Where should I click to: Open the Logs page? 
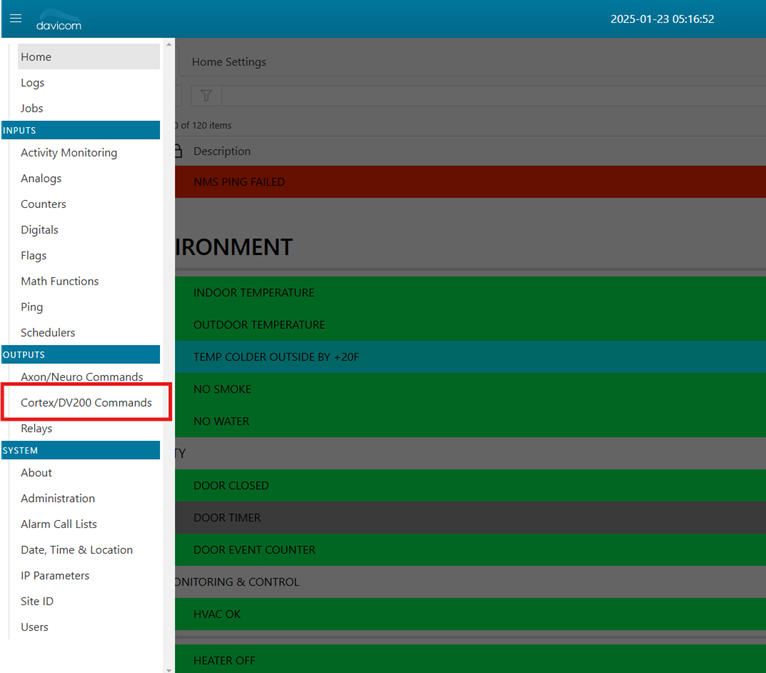33,83
